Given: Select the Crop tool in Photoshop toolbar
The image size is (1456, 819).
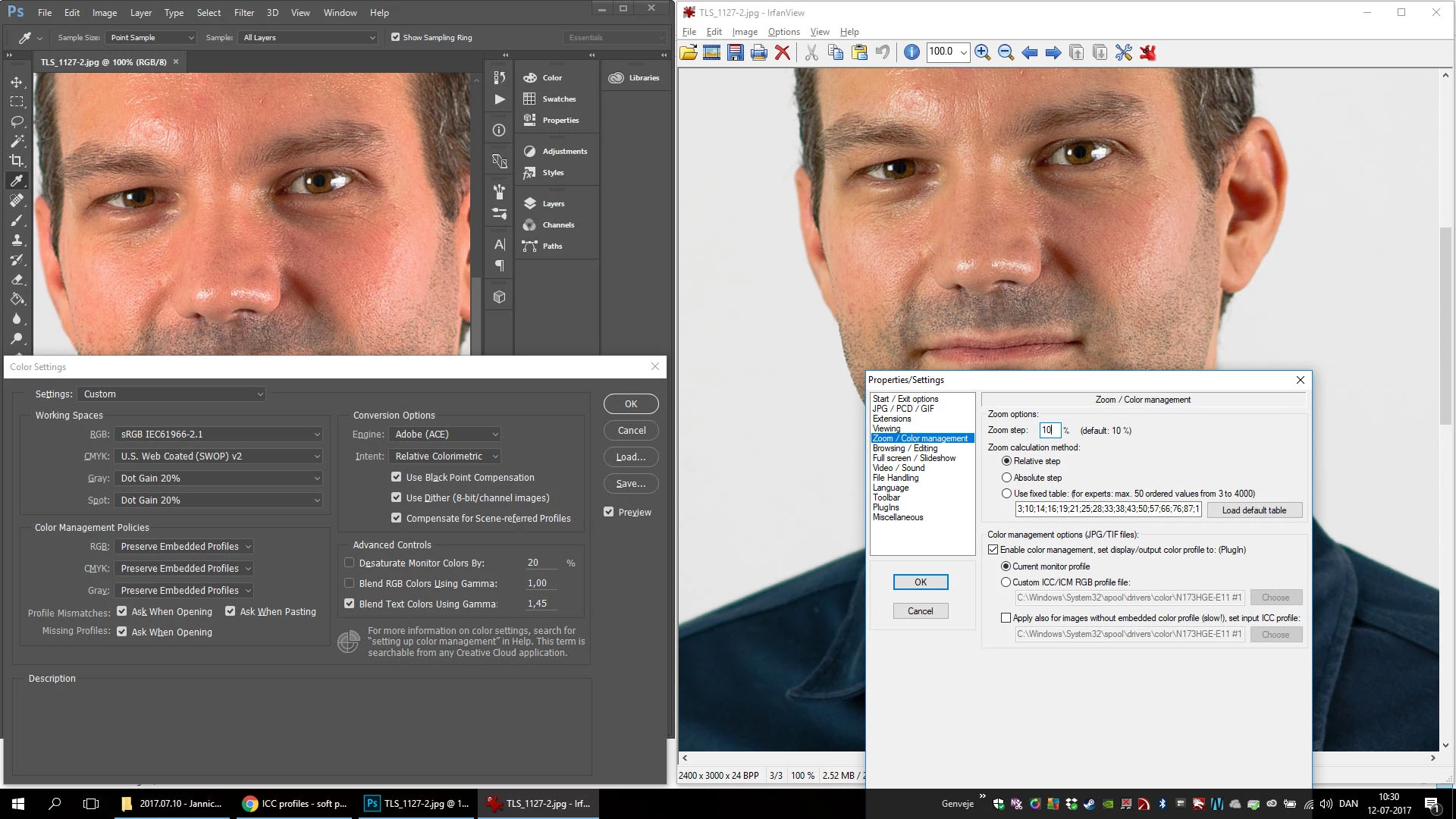Looking at the screenshot, I should point(17,161).
